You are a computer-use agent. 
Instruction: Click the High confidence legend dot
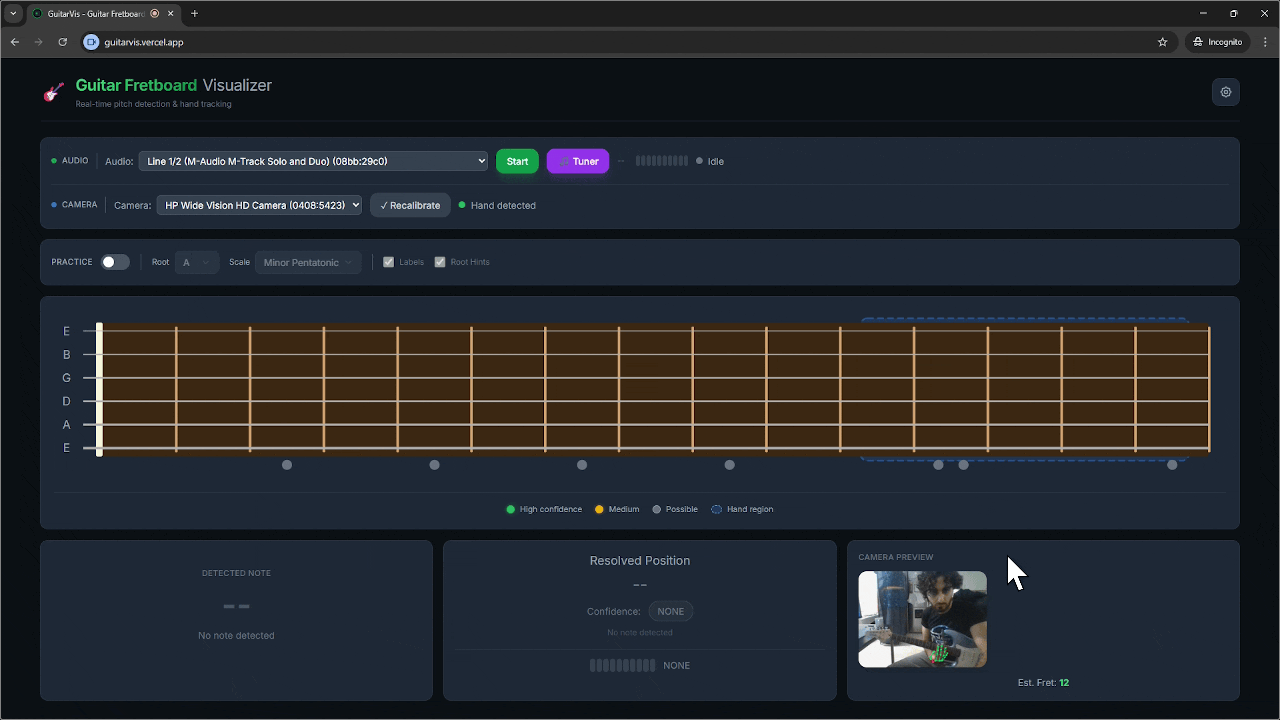[x=510, y=509]
